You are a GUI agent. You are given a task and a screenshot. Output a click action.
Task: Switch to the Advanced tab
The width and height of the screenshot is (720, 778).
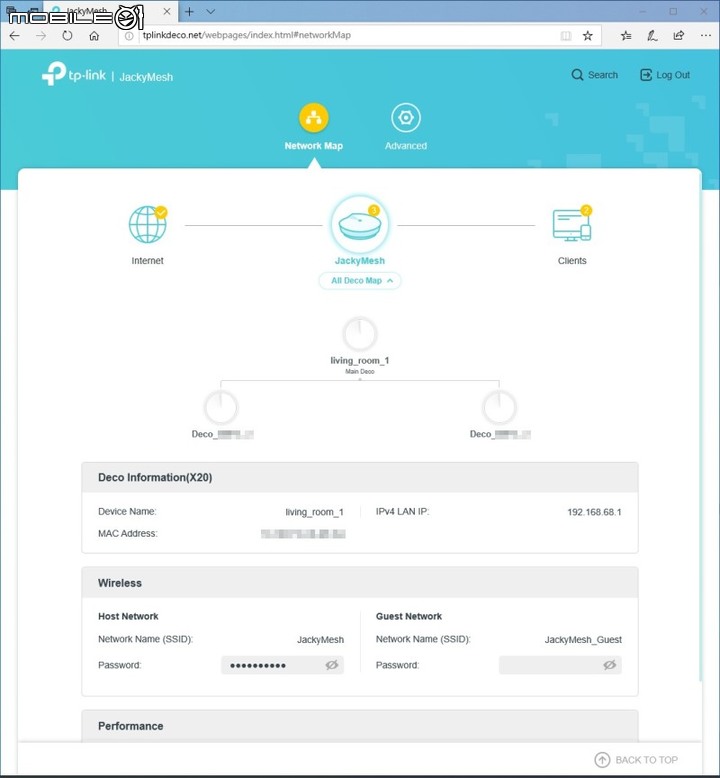[x=406, y=127]
